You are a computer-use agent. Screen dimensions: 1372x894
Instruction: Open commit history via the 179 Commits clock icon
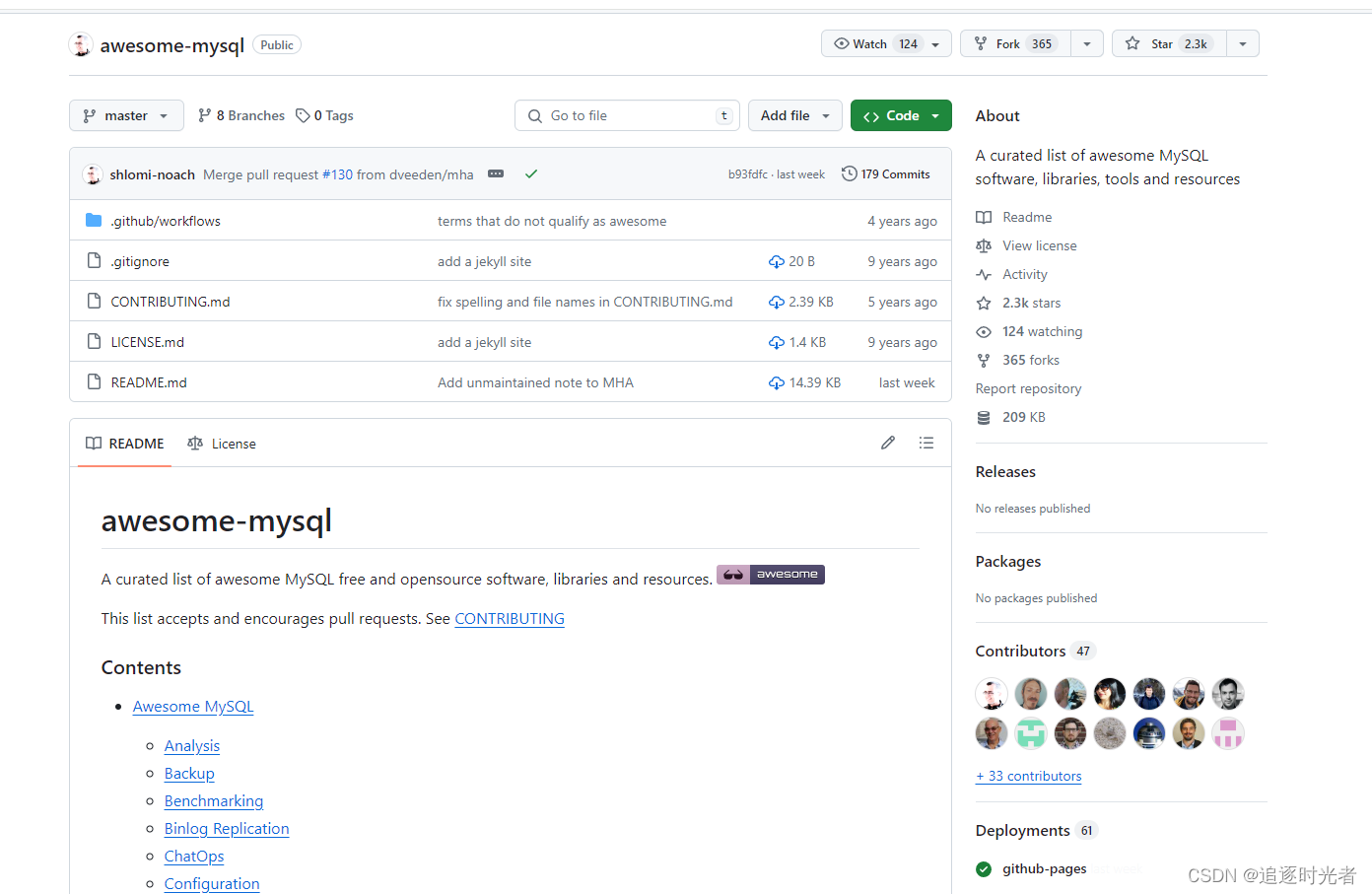[850, 173]
